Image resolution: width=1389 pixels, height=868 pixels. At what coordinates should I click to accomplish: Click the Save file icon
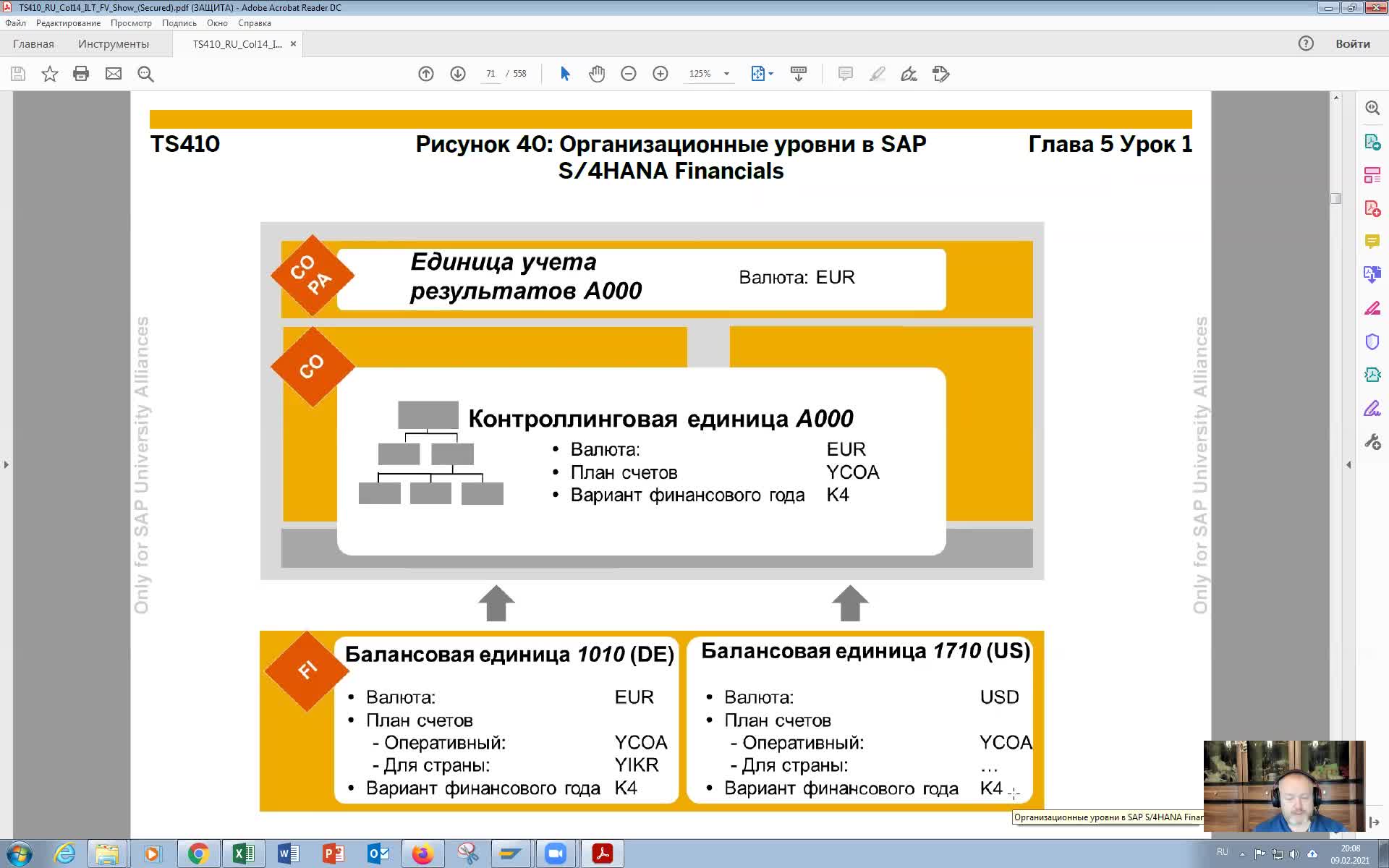[x=18, y=74]
